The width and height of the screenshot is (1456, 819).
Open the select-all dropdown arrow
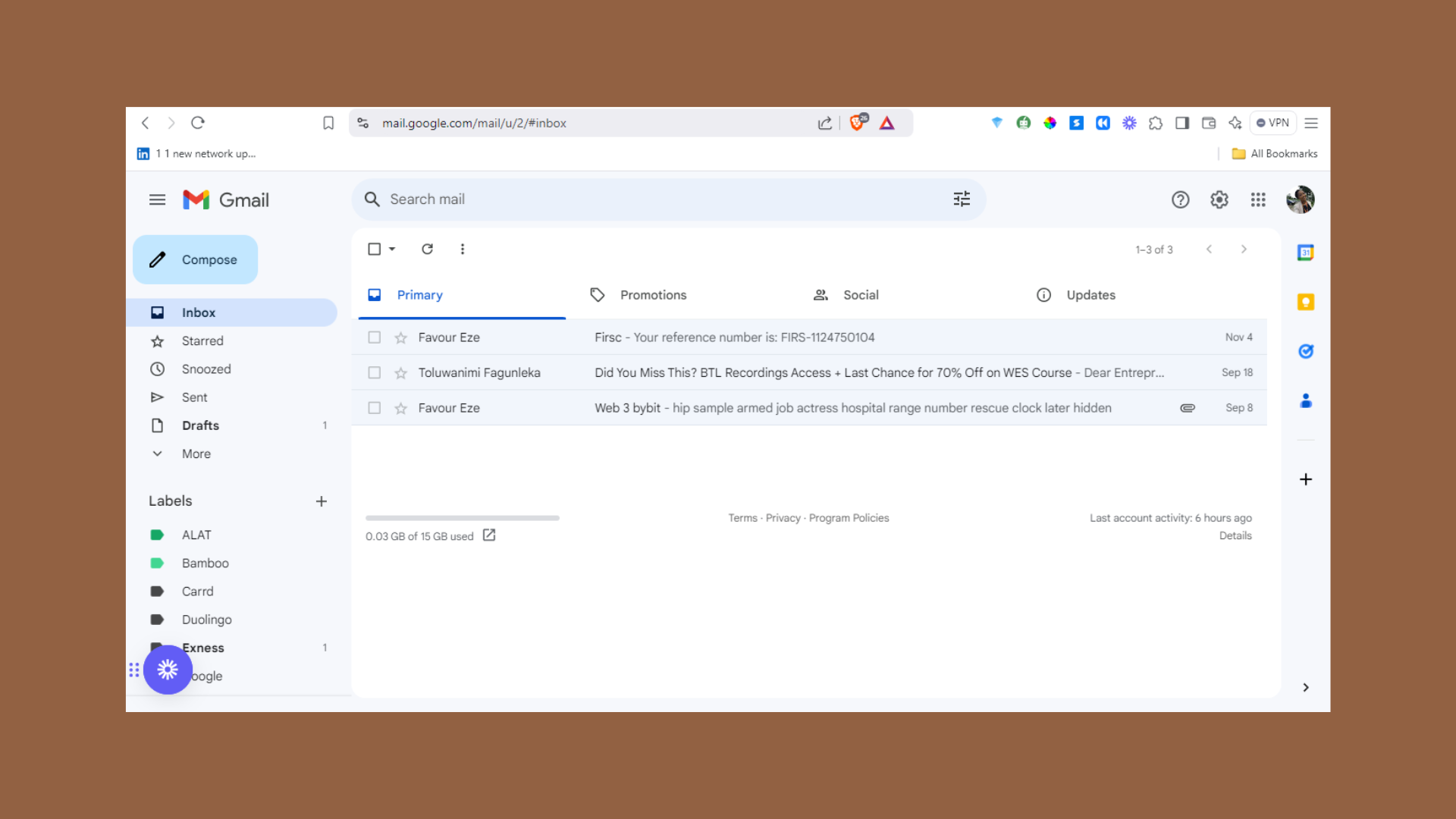point(392,249)
